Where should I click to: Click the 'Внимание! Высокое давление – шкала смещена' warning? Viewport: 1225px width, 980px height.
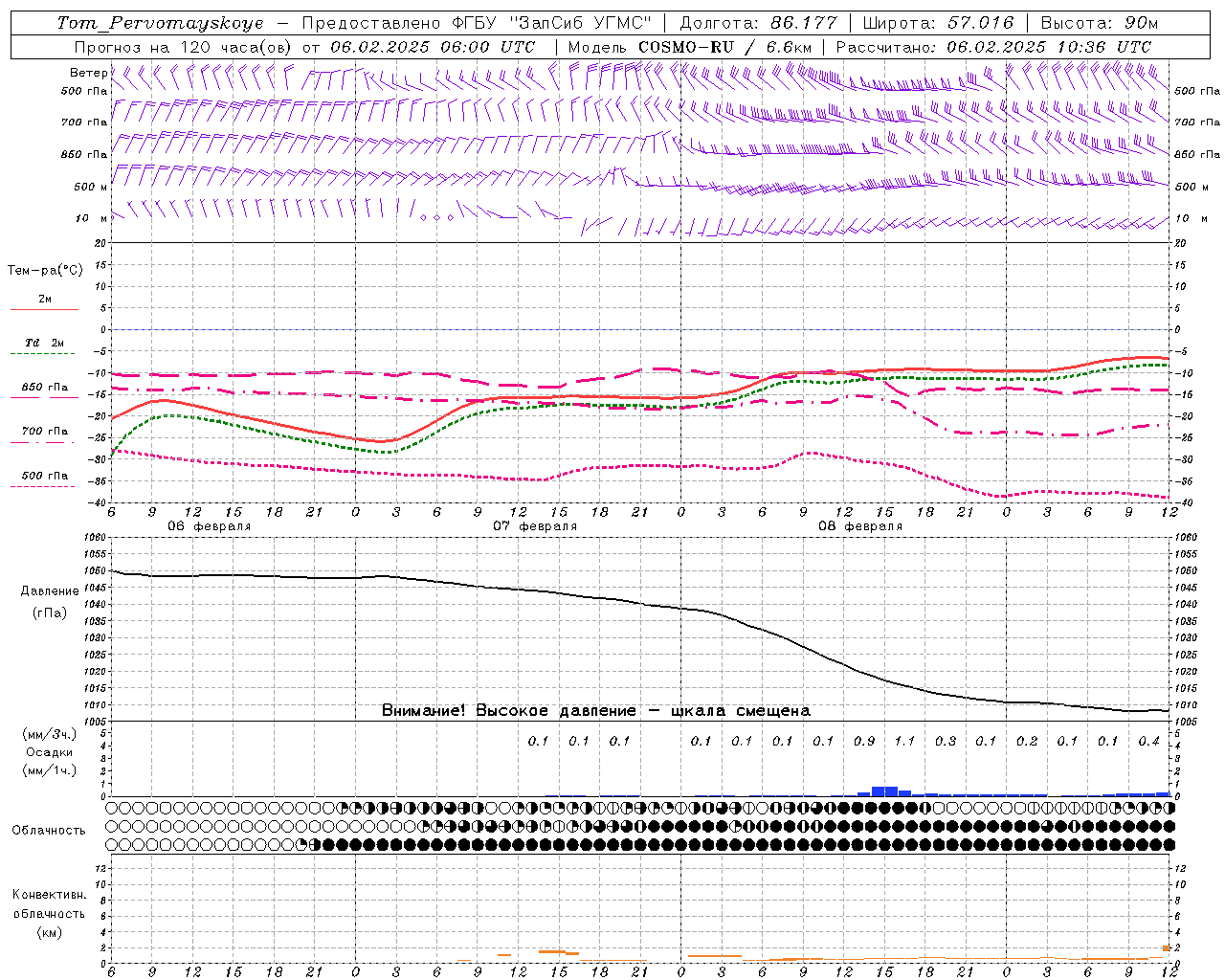596,710
